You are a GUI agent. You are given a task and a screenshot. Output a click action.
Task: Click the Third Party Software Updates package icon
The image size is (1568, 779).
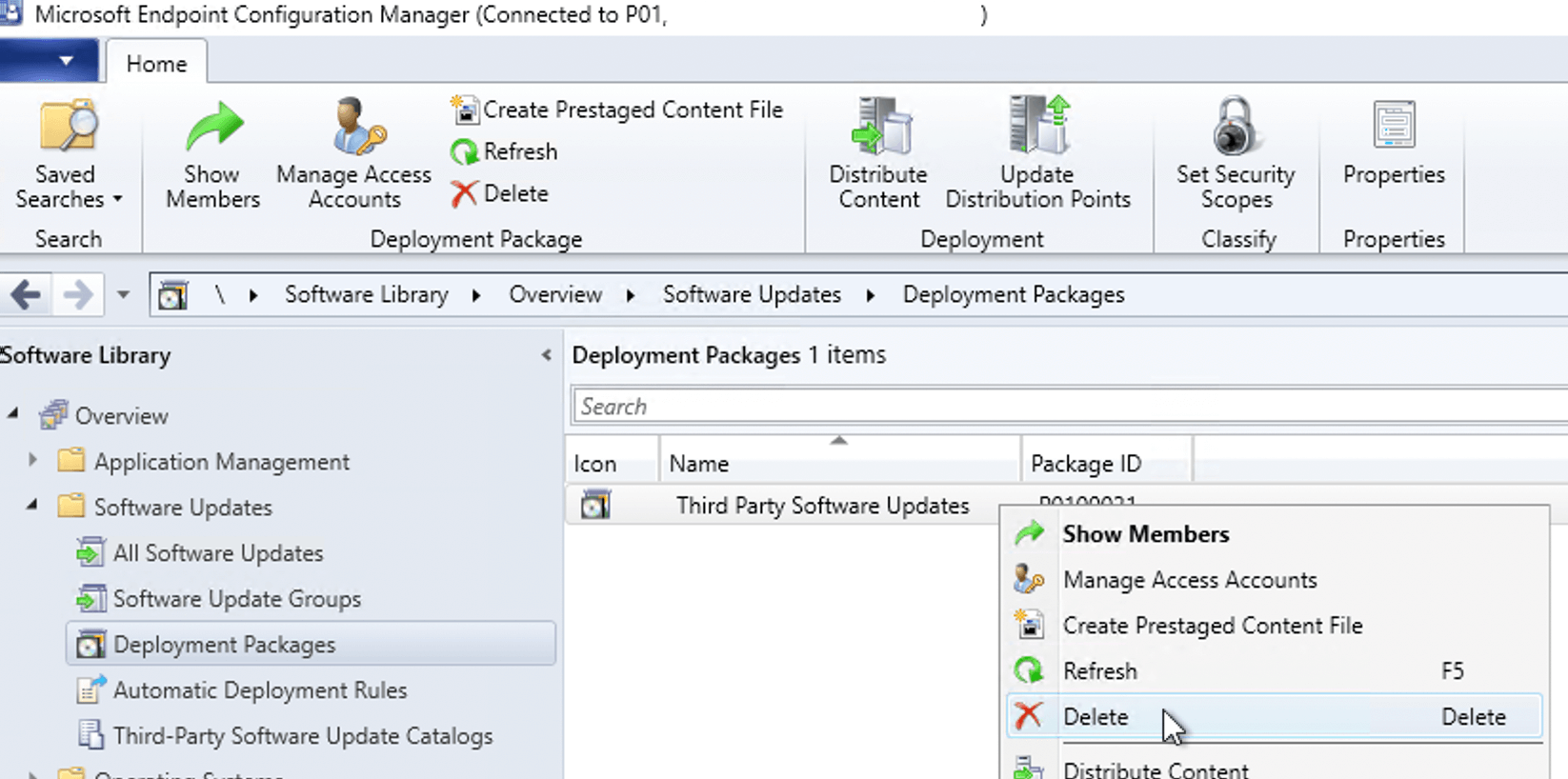click(x=596, y=505)
